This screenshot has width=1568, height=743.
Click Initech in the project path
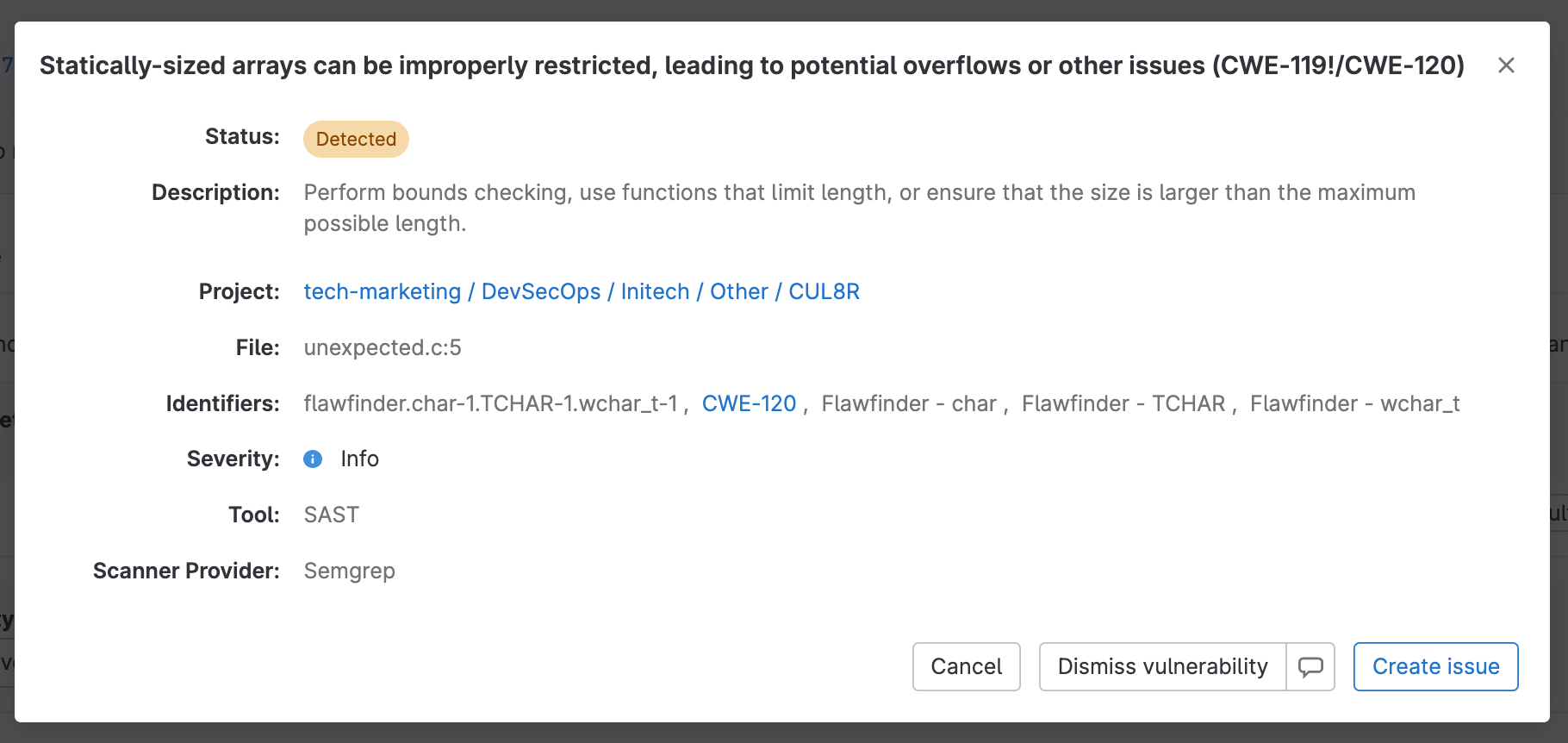pos(655,291)
